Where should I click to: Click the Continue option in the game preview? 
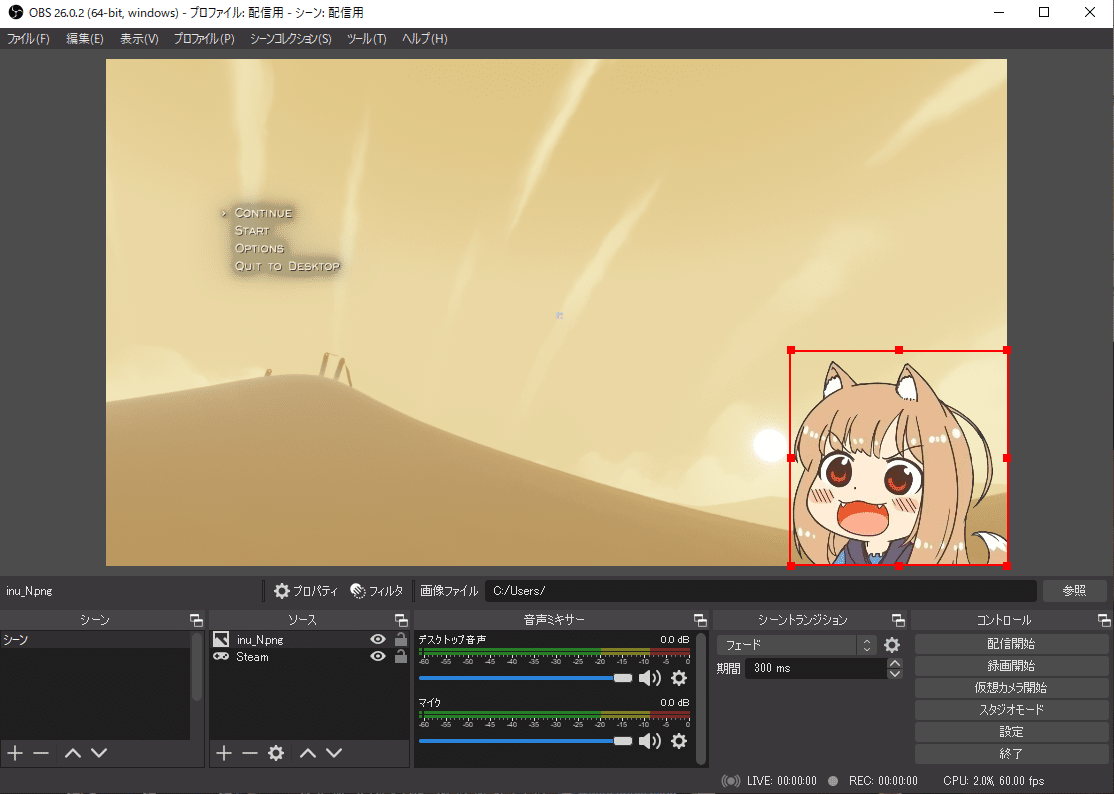(x=263, y=213)
